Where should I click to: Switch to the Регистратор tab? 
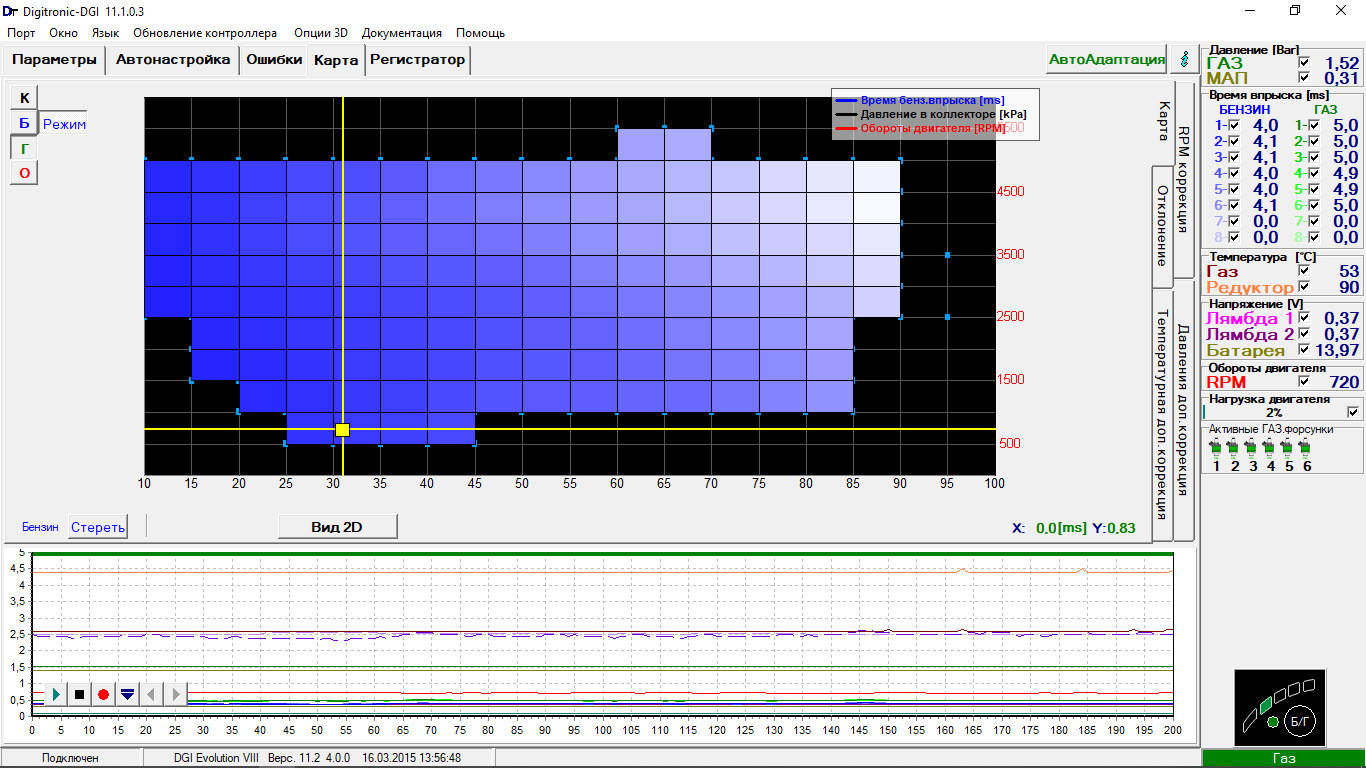click(x=417, y=59)
